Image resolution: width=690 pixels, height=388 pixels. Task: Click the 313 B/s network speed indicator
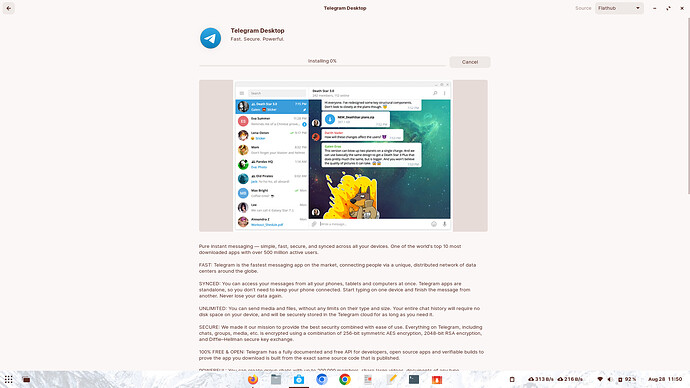pyautogui.click(x=541, y=379)
